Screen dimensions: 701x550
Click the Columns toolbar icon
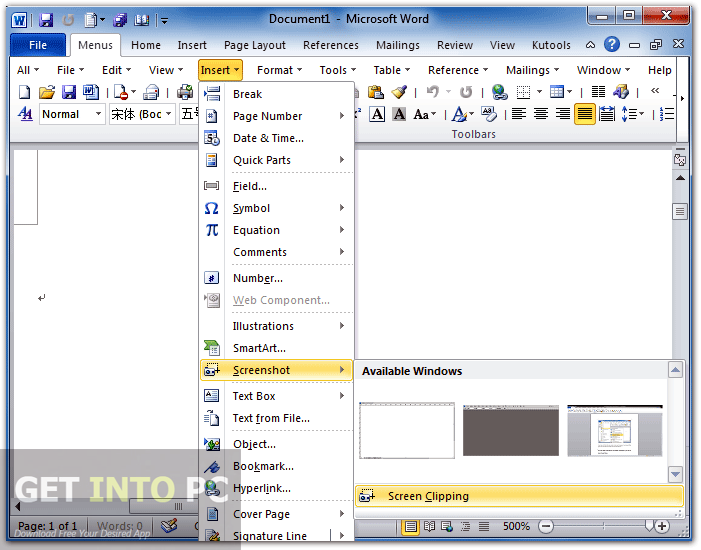(598, 93)
